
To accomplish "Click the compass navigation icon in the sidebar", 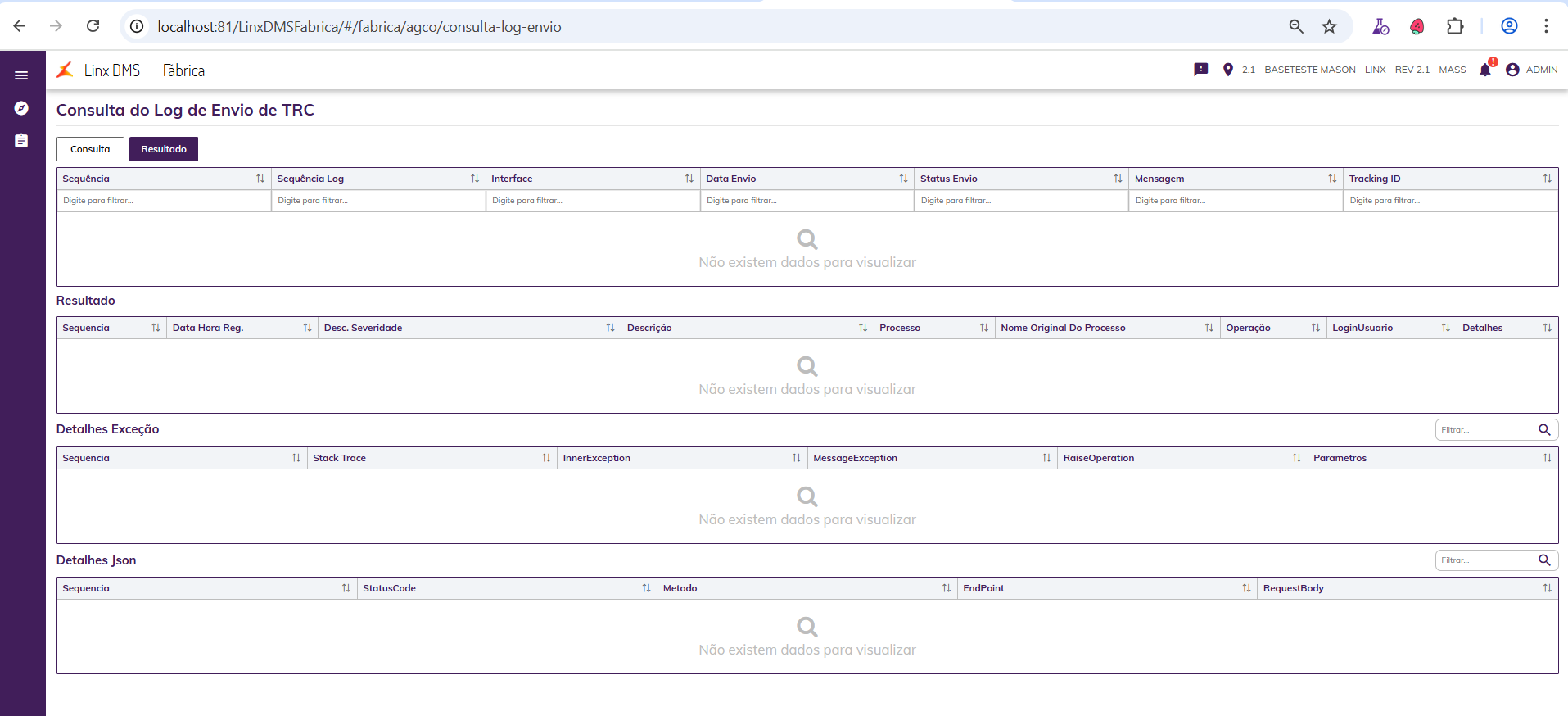I will click(x=21, y=108).
